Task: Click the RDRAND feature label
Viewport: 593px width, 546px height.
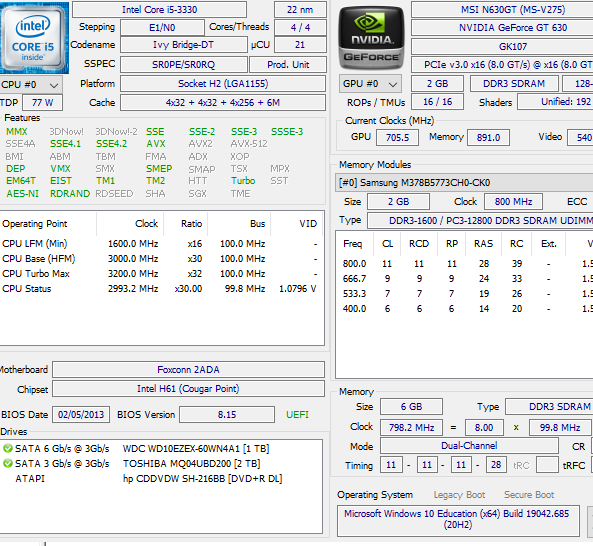Action: click(x=70, y=194)
